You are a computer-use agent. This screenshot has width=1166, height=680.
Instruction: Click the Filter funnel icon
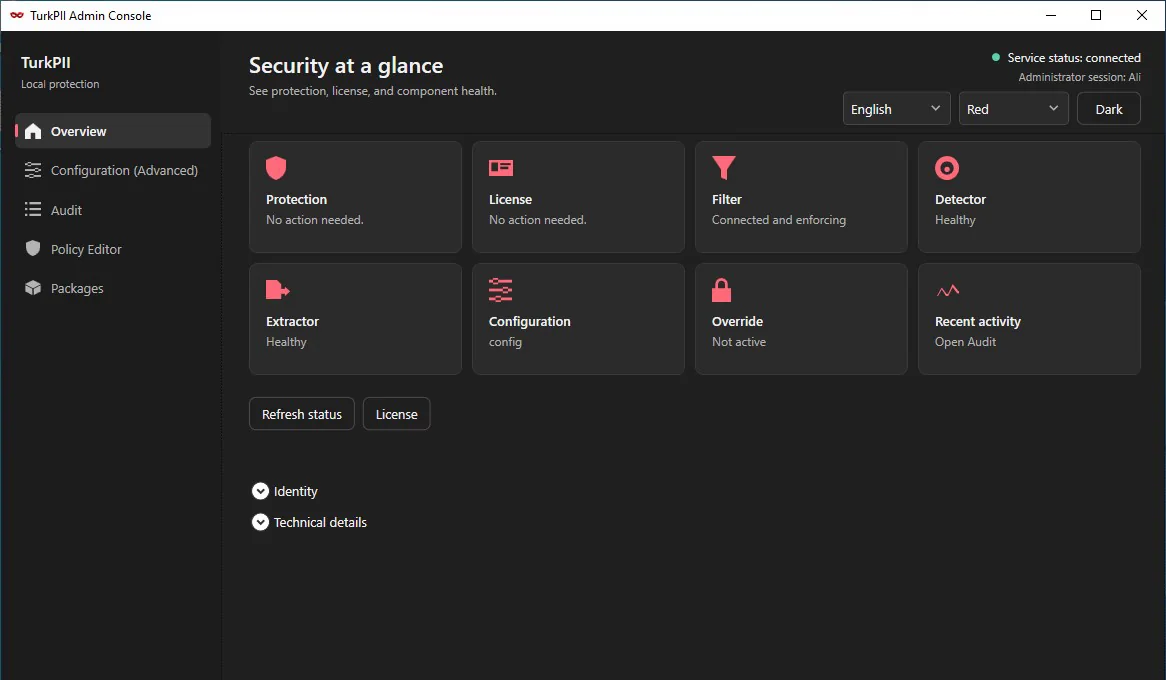coord(724,168)
